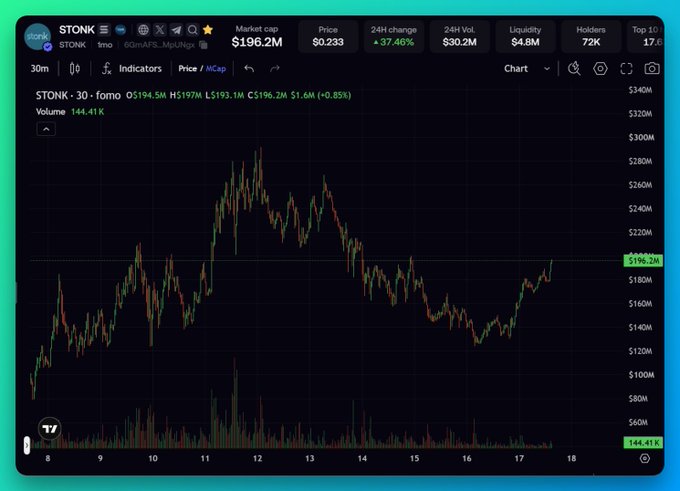Screen dimensions: 680x491
Task: Open the X (Twitter) link icon
Action: (x=160, y=29)
